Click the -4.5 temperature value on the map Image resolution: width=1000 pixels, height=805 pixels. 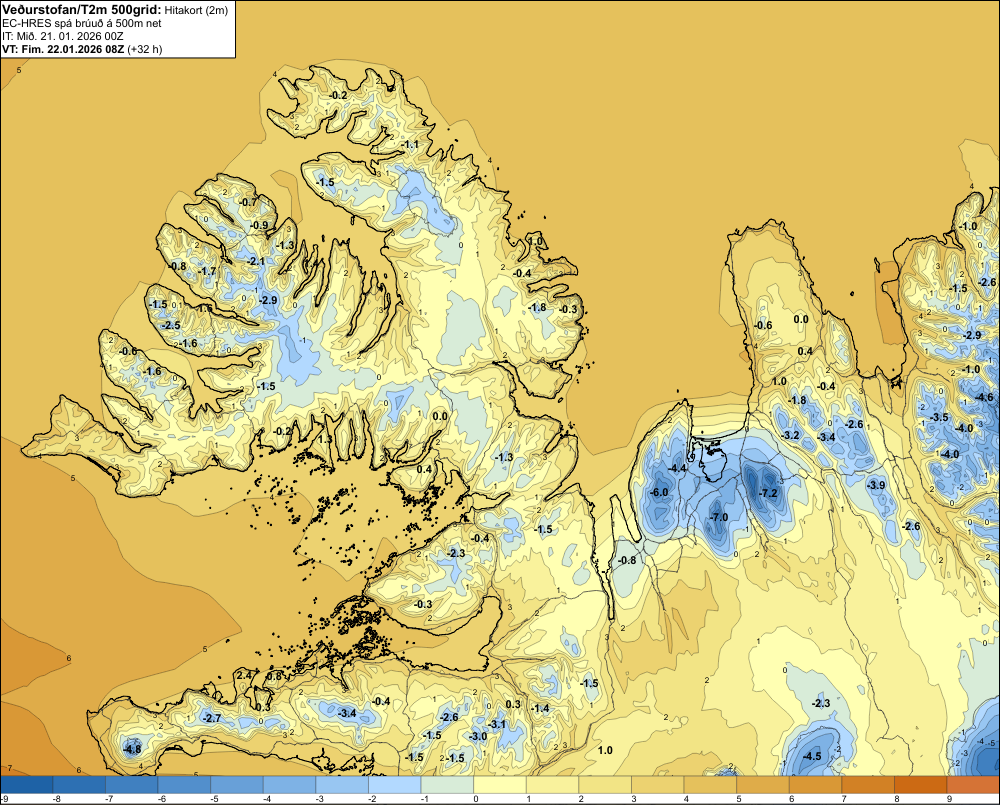(x=812, y=756)
